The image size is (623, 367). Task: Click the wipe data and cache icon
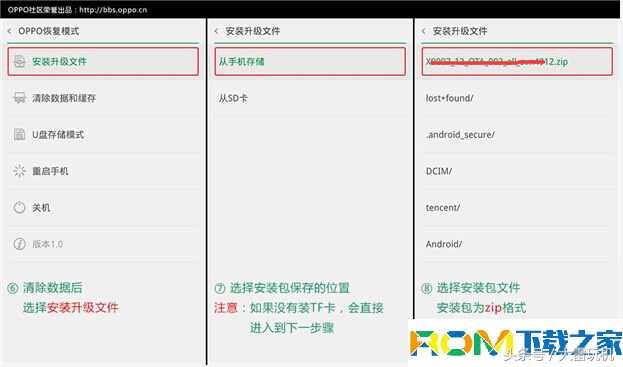point(19,98)
